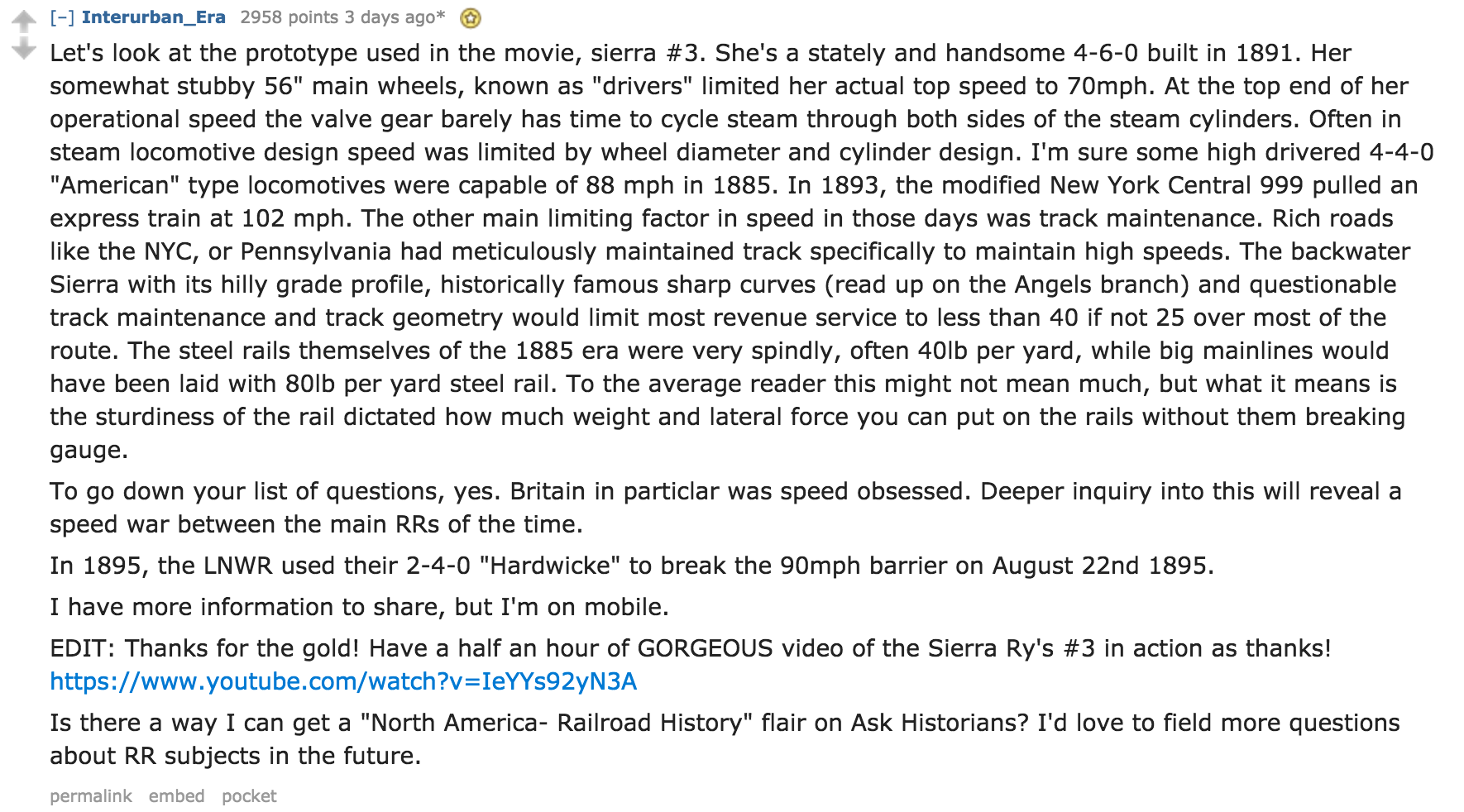Click the gold award icon
This screenshot has width=1464, height=812.
(x=471, y=18)
